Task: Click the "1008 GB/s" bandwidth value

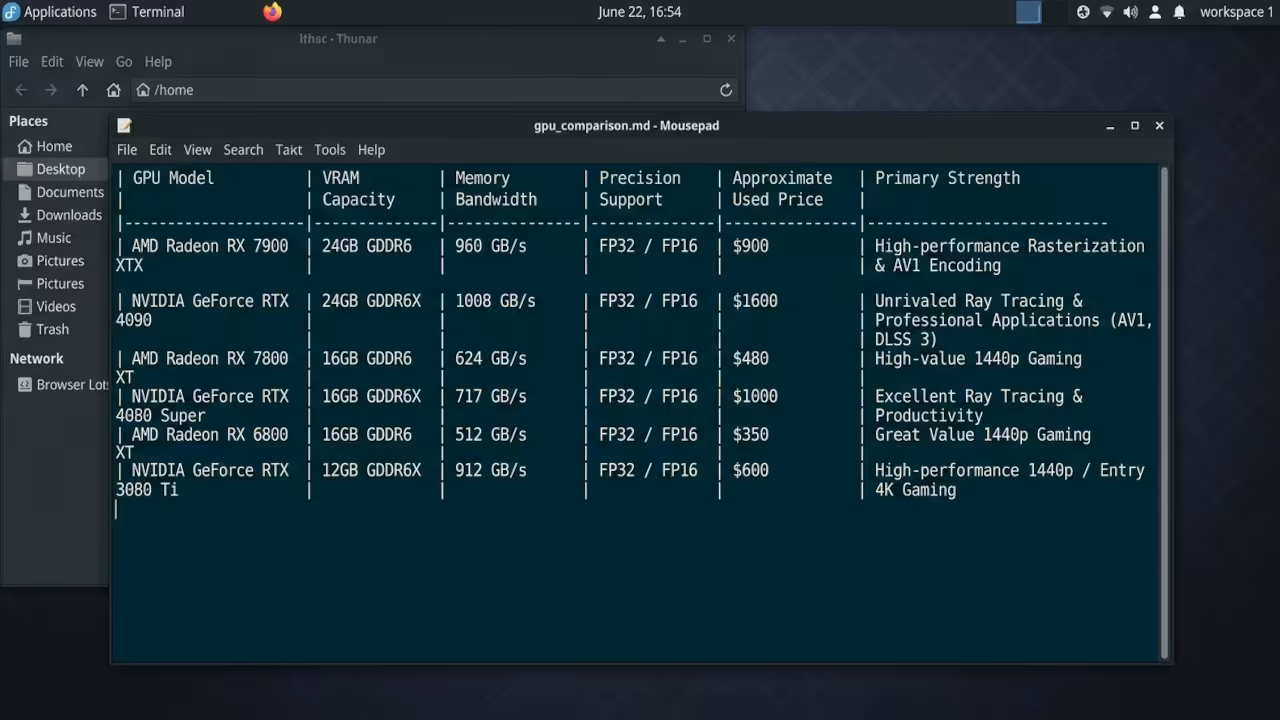Action: [x=495, y=301]
